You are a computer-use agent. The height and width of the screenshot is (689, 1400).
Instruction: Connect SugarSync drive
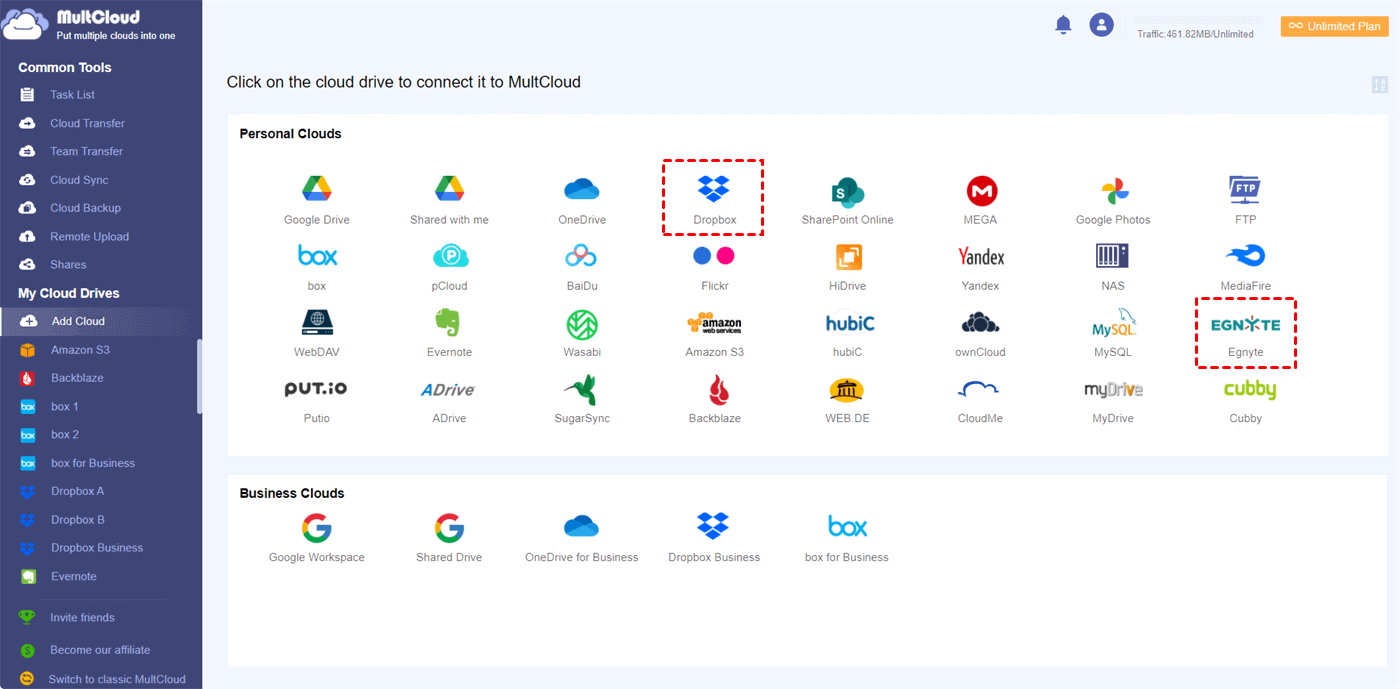[x=582, y=400]
